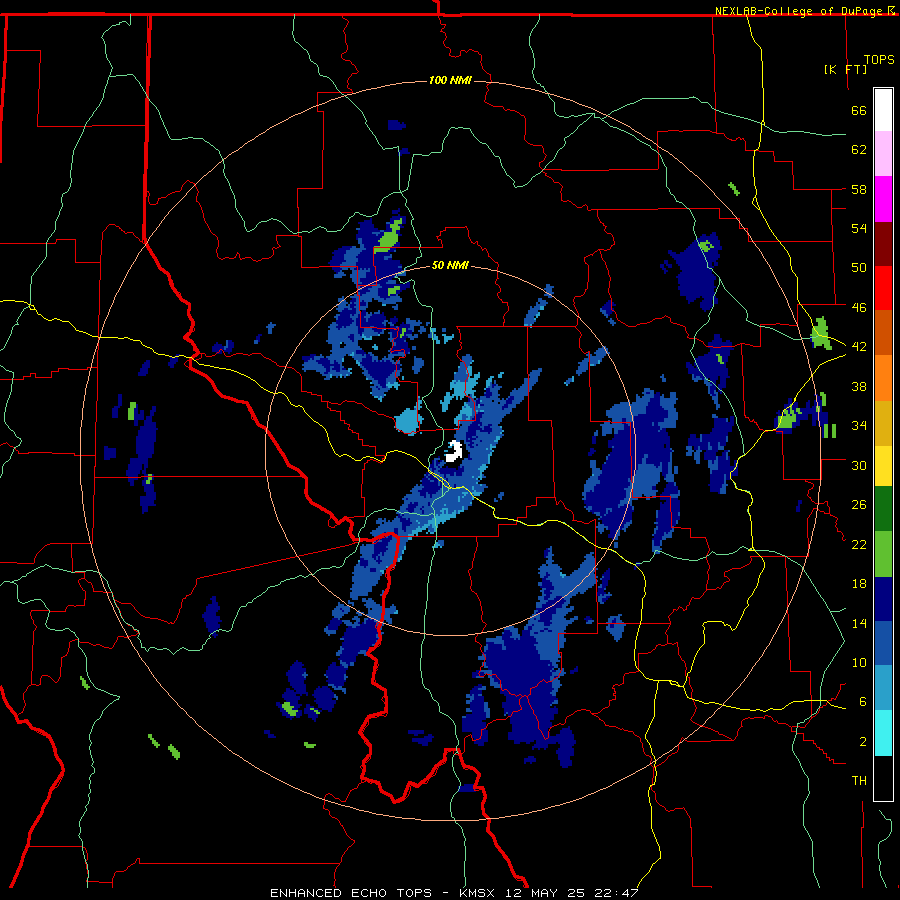The width and height of the screenshot is (900, 900).
Task: Click the "6" legend label
Action: click(863, 702)
